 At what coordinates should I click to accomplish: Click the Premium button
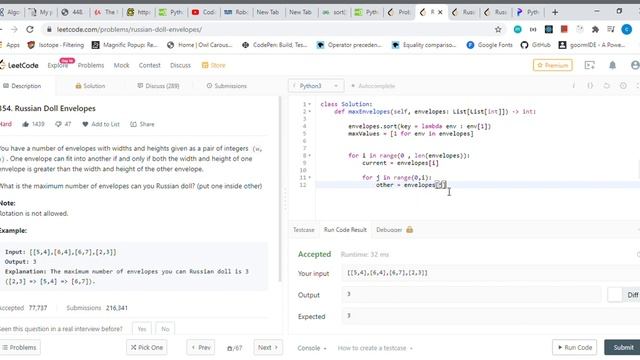coord(552,65)
